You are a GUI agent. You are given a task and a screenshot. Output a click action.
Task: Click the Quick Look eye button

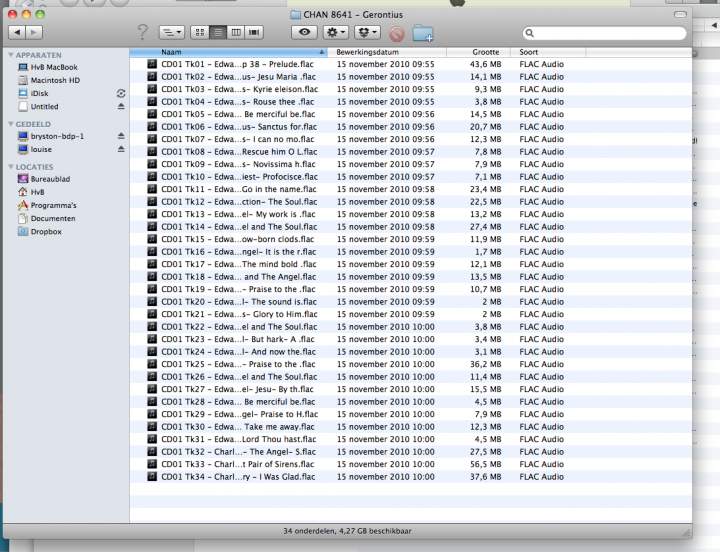304,33
